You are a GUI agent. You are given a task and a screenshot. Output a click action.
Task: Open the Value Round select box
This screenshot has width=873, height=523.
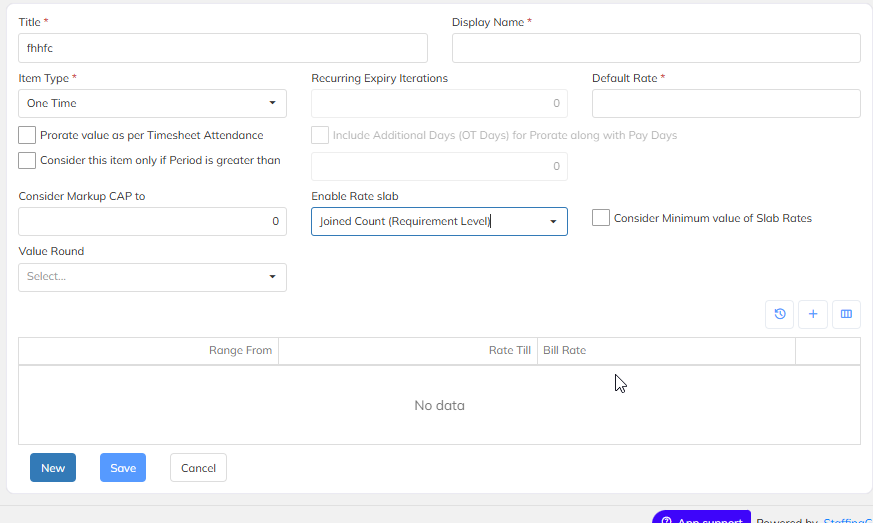coord(152,277)
